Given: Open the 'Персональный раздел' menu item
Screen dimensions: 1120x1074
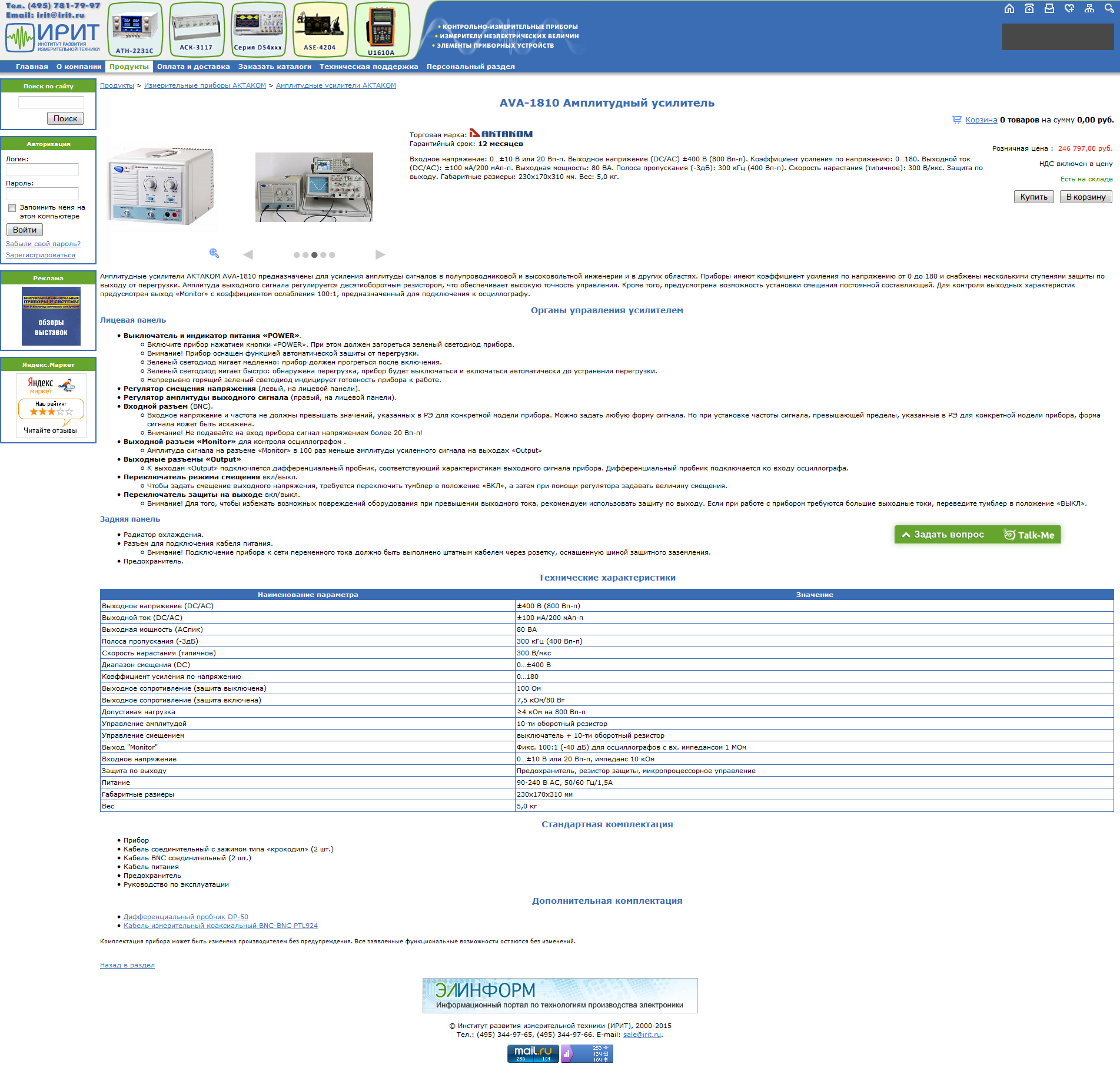Looking at the screenshot, I should (471, 67).
